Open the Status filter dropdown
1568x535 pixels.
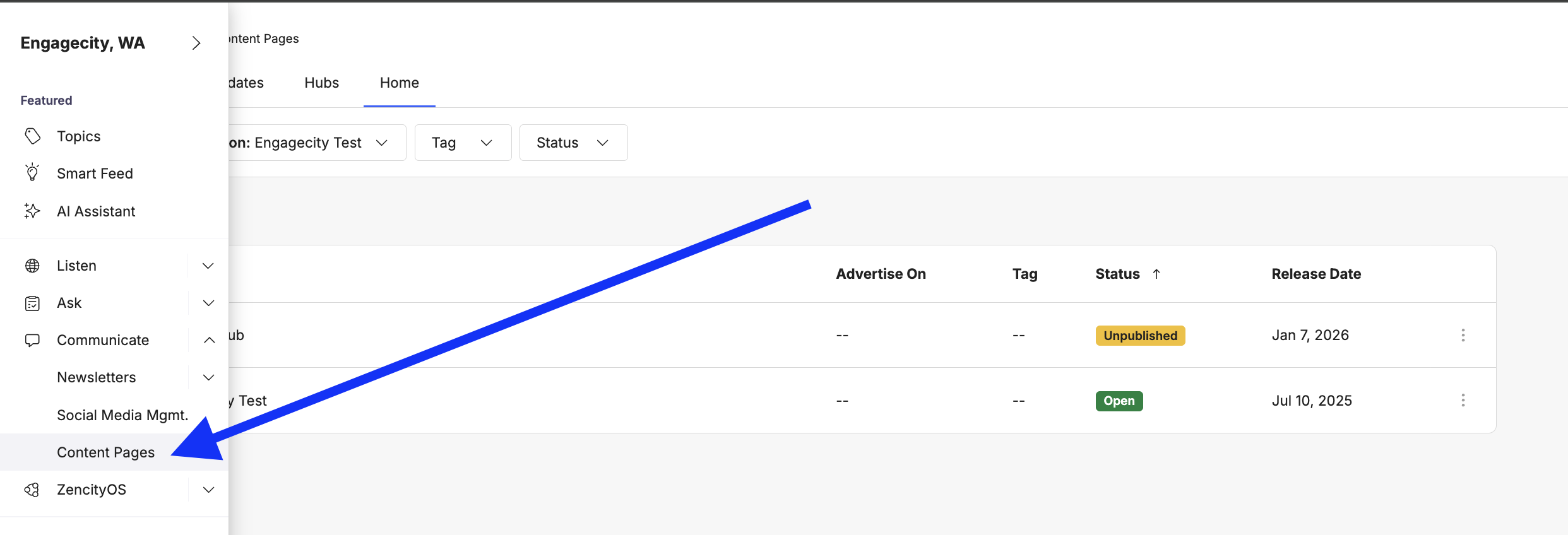(573, 143)
